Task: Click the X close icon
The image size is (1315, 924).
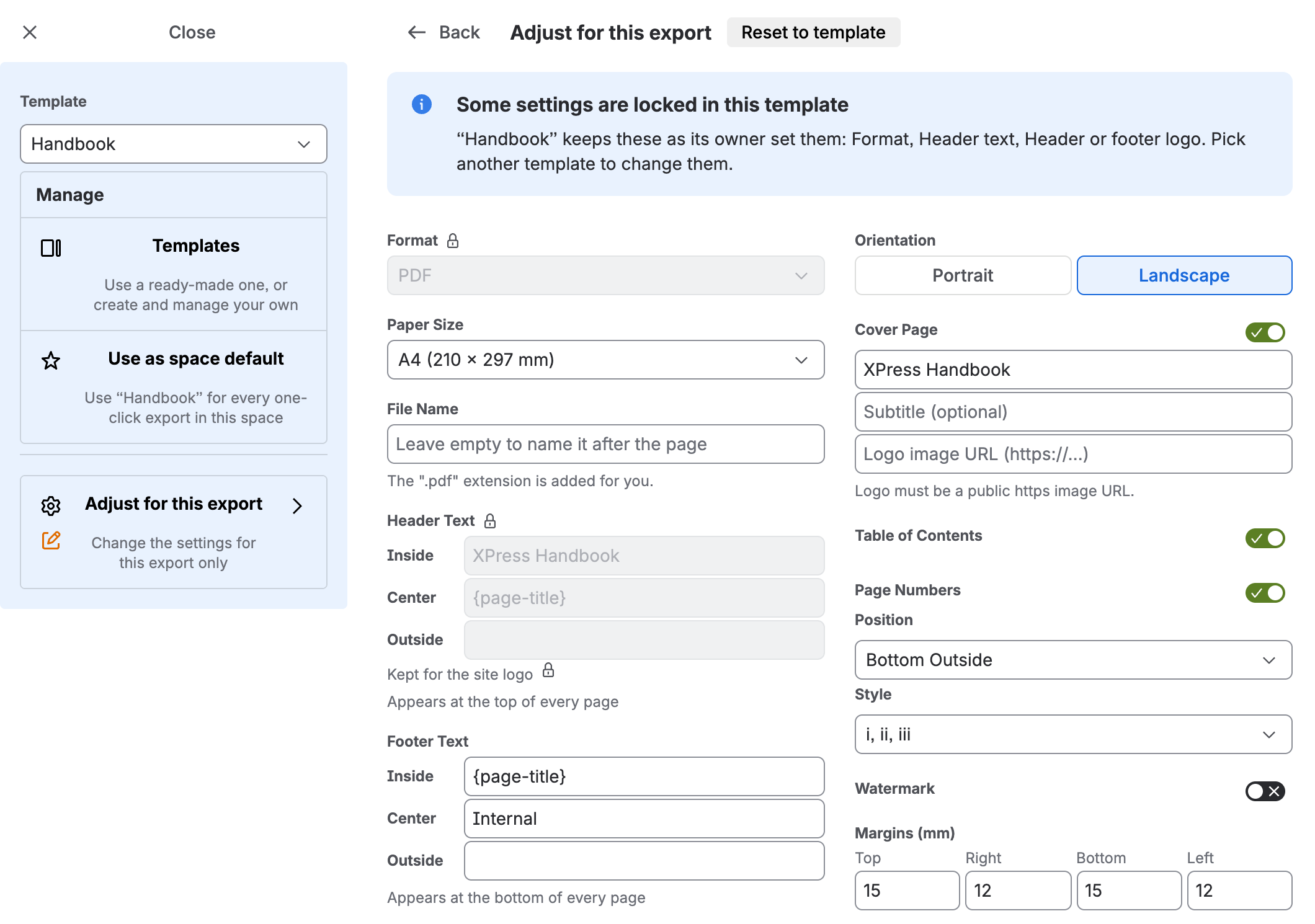Action: click(x=30, y=32)
